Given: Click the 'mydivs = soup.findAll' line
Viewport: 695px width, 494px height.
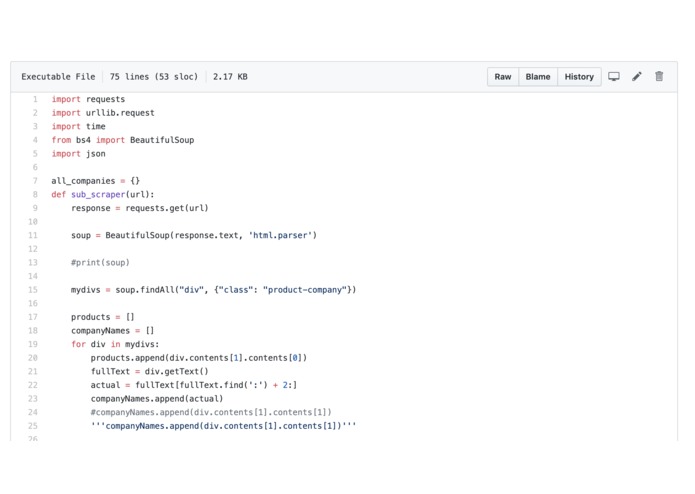Looking at the screenshot, I should 214,290.
